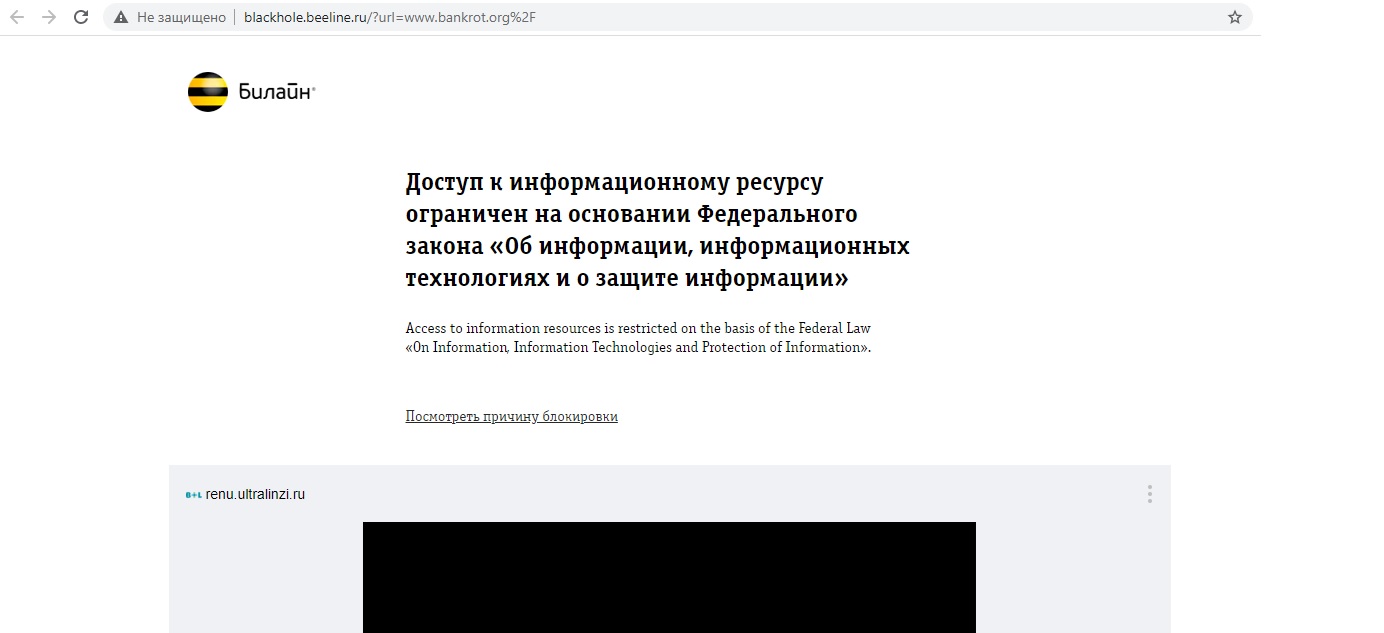Bookmark this page with the star icon
This screenshot has height=633, width=1384.
coord(1234,17)
